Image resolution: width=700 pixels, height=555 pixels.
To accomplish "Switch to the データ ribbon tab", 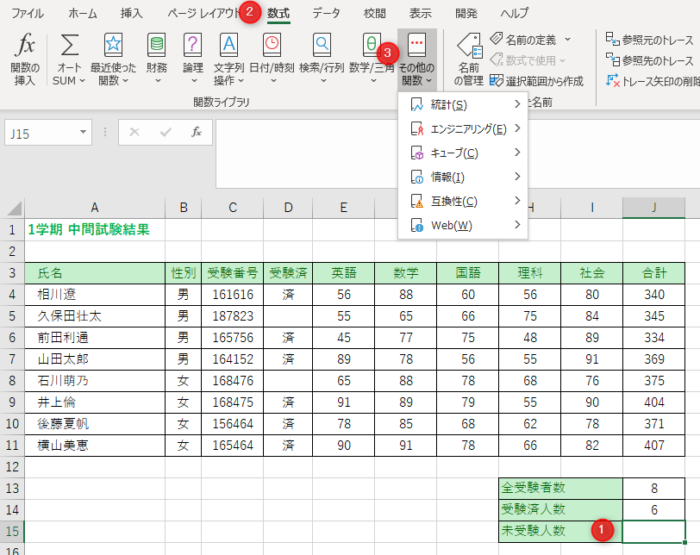I will point(325,14).
